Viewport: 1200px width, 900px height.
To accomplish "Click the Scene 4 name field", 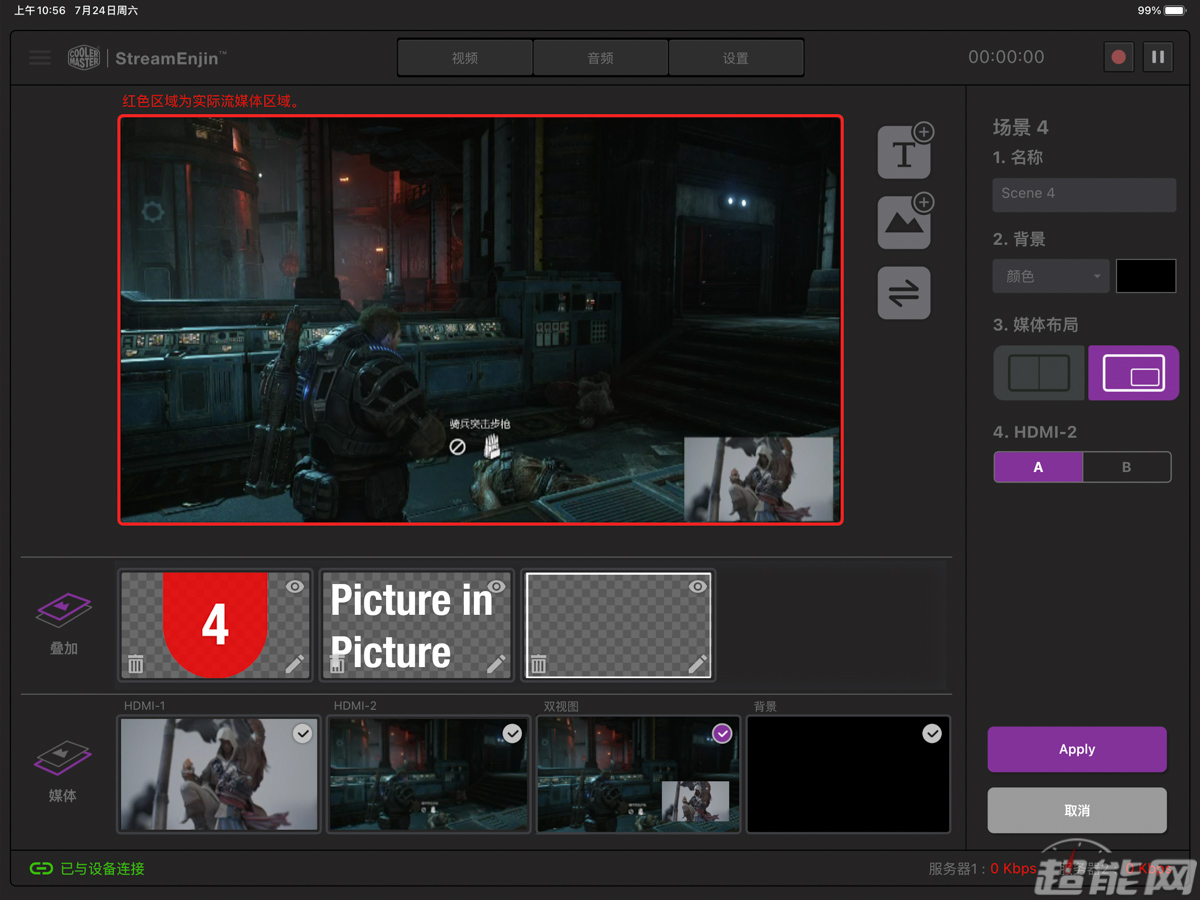I will (1084, 194).
